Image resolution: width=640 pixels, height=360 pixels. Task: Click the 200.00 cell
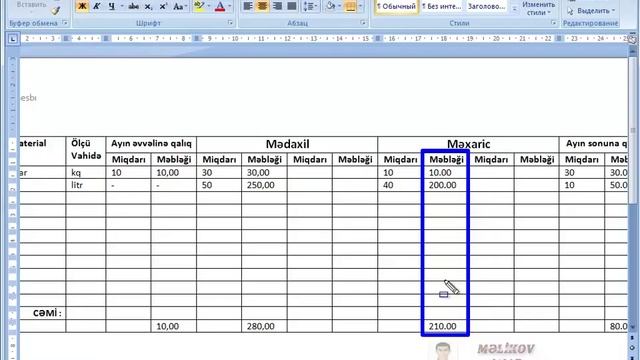coord(445,185)
